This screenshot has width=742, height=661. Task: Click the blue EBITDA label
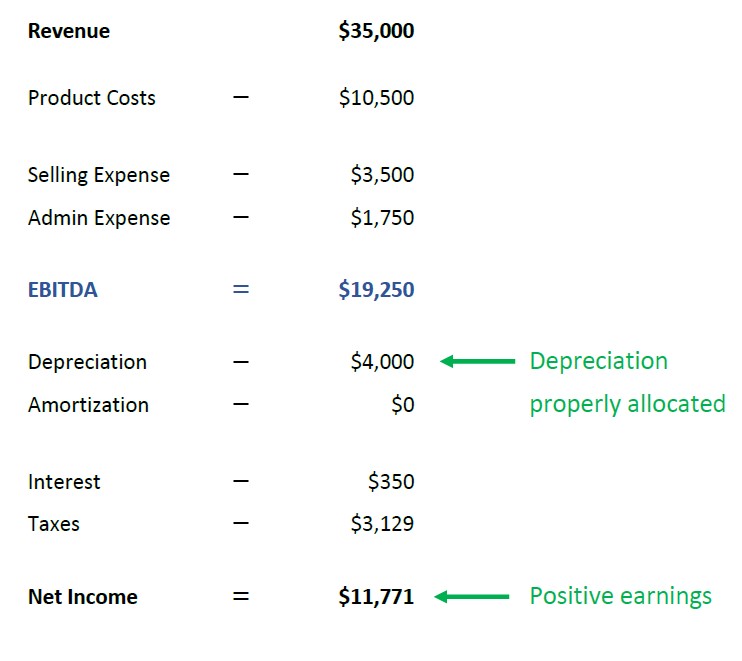coord(63,291)
